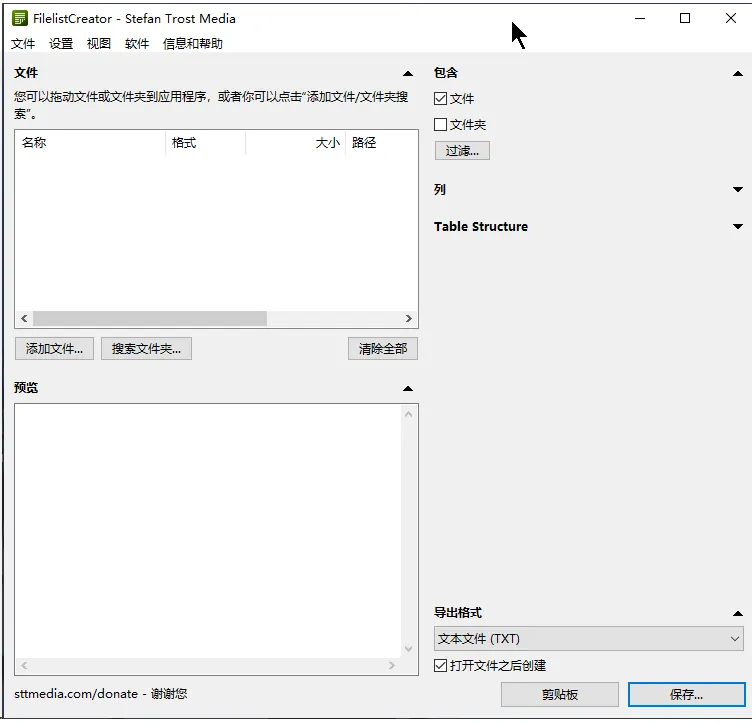Open the sttmedia.com/donate link
The image size is (756, 724).
pos(100,694)
